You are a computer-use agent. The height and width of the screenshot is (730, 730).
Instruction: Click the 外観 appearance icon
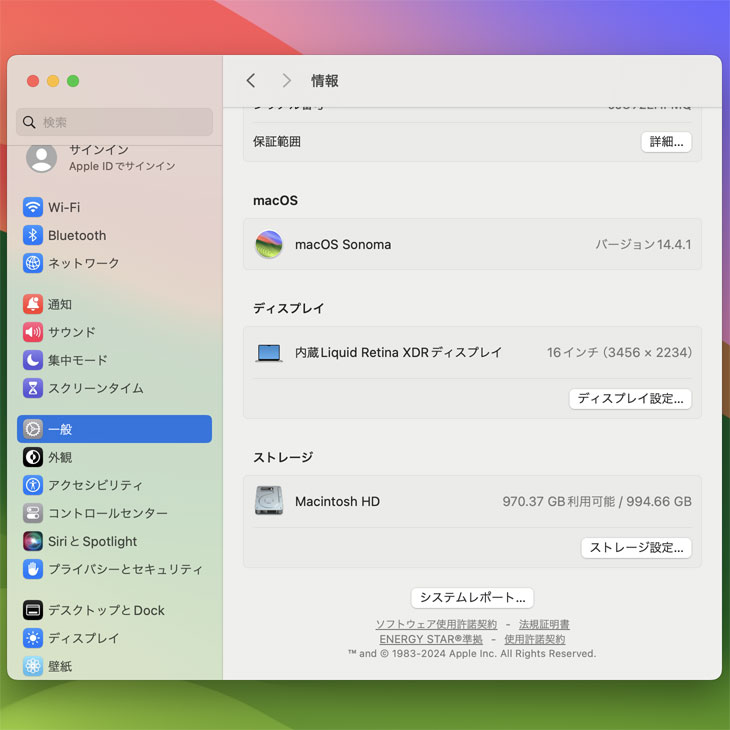tap(33, 457)
